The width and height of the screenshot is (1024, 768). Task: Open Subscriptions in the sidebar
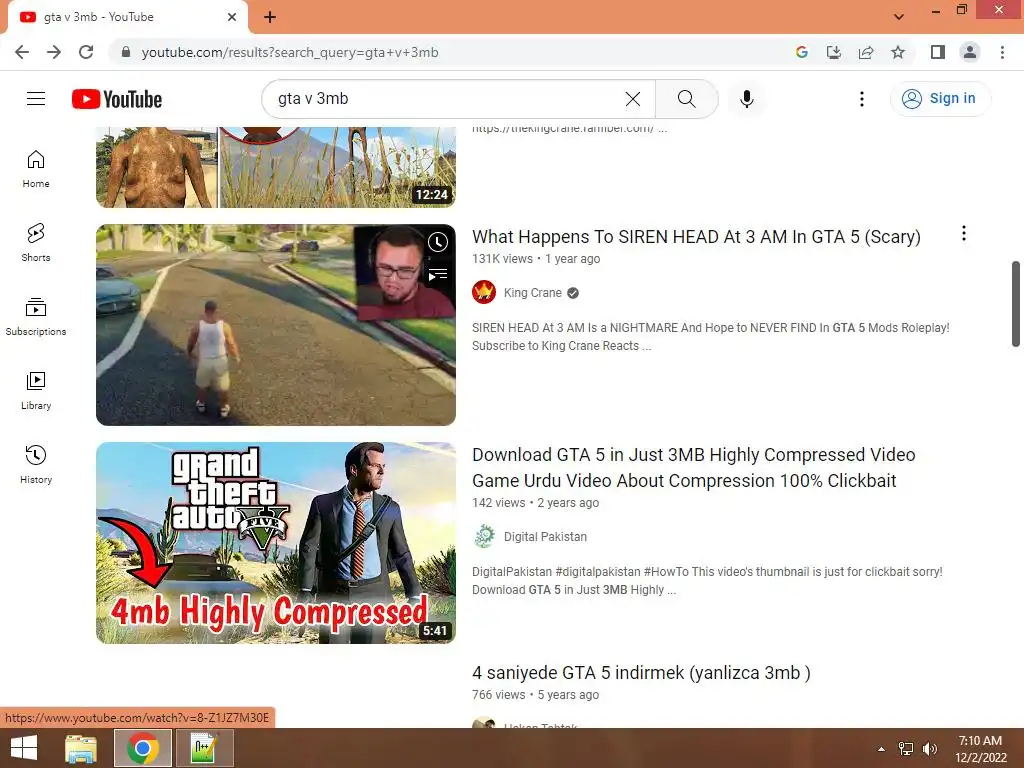36,317
